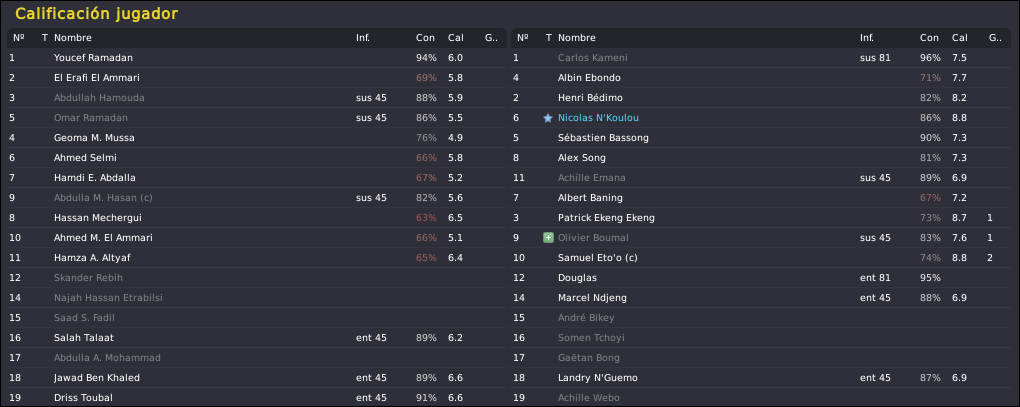Click the Nº column header in left table
The height and width of the screenshot is (407, 1020).
click(x=18, y=38)
